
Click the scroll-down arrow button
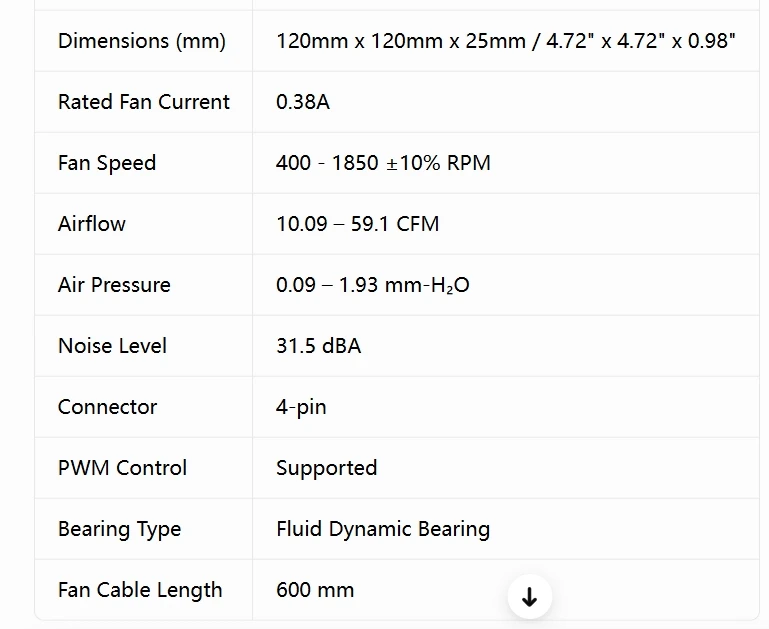[x=529, y=597]
